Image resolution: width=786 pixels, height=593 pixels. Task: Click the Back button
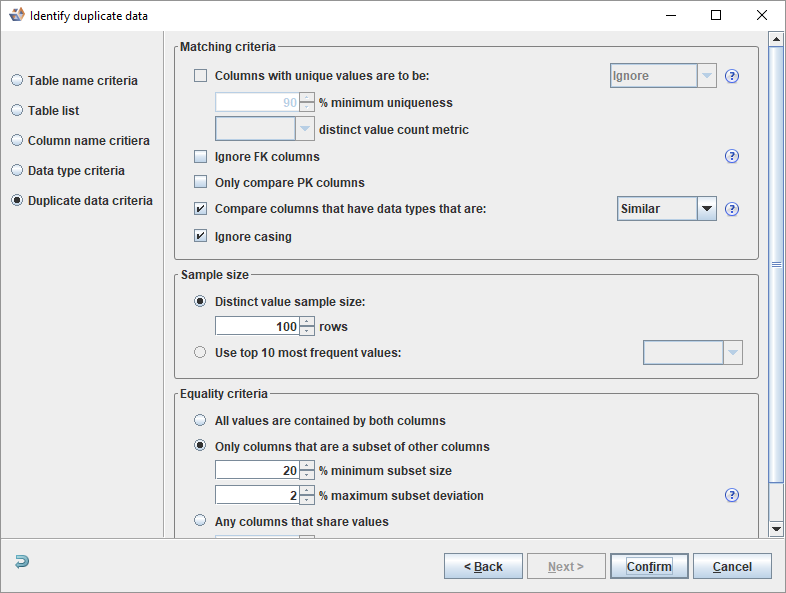click(483, 567)
